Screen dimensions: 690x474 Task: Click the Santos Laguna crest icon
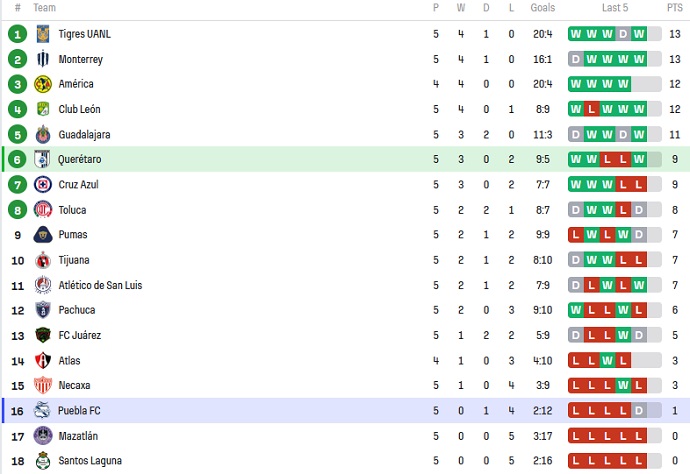[42, 461]
